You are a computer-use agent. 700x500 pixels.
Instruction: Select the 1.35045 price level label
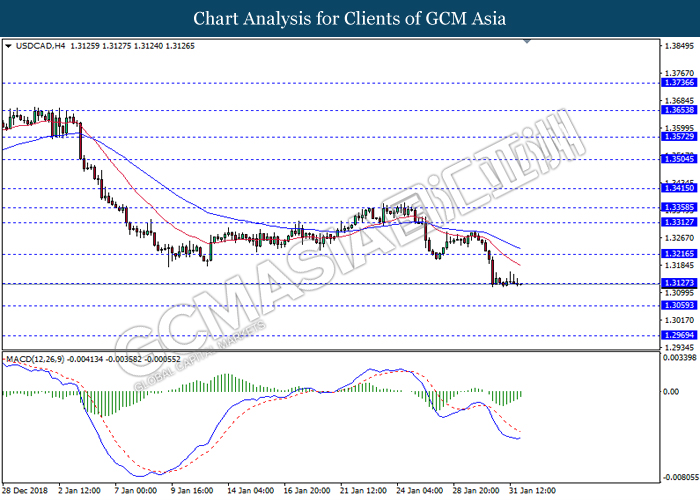click(x=679, y=159)
